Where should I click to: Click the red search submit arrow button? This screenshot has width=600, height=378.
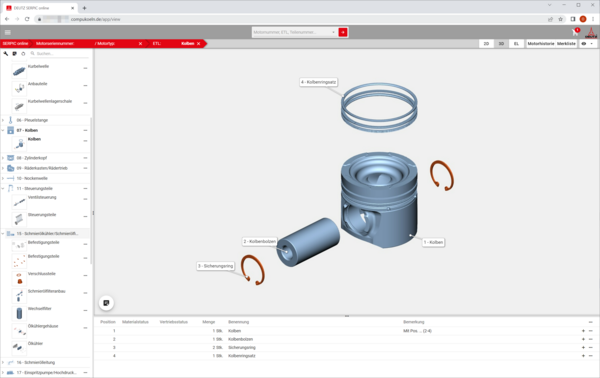point(343,33)
